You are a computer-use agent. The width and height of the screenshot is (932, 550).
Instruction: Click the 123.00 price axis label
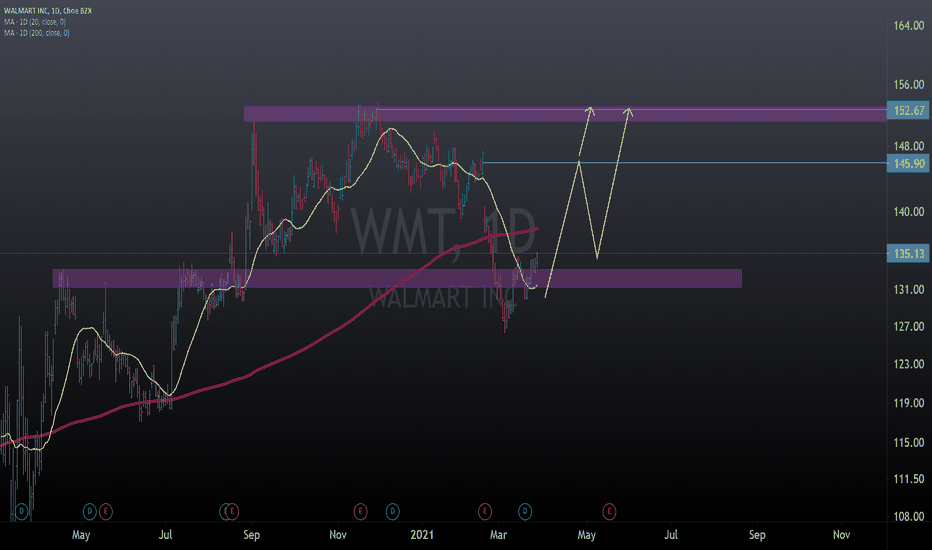pos(909,364)
